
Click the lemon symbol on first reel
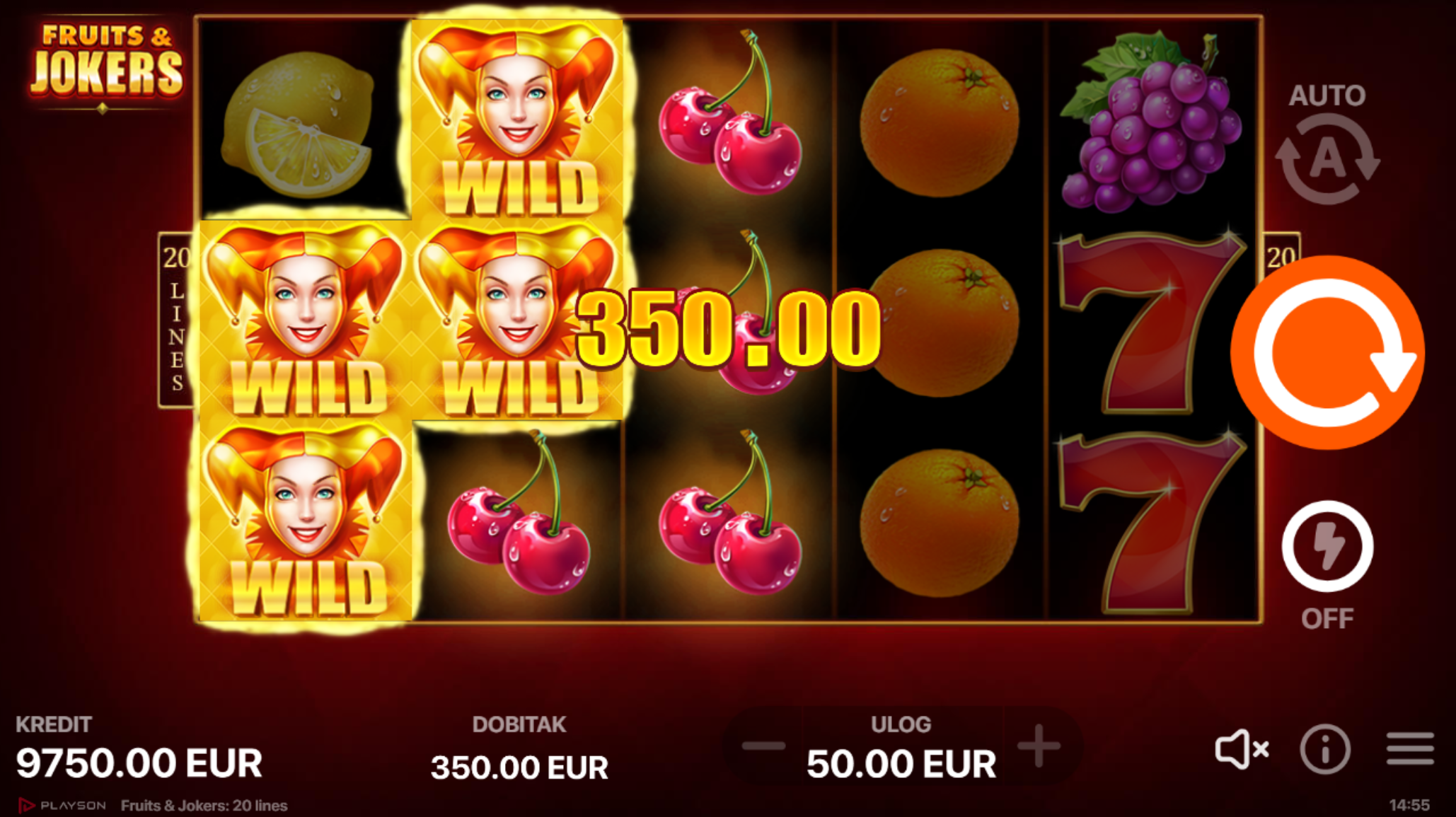(x=299, y=124)
